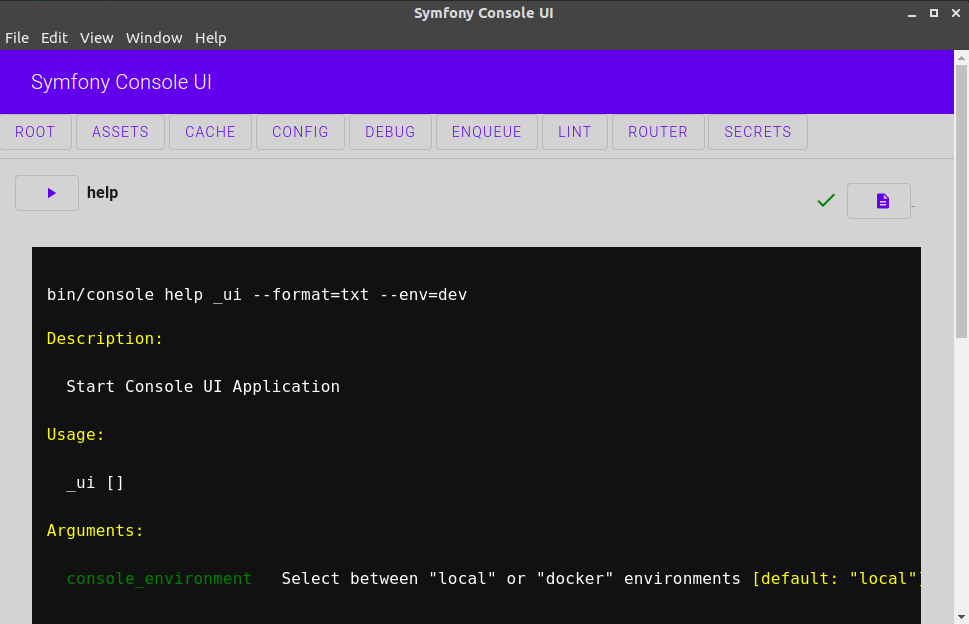The width and height of the screenshot is (969, 624).
Task: Select the CACHE tab
Action: pyautogui.click(x=210, y=132)
